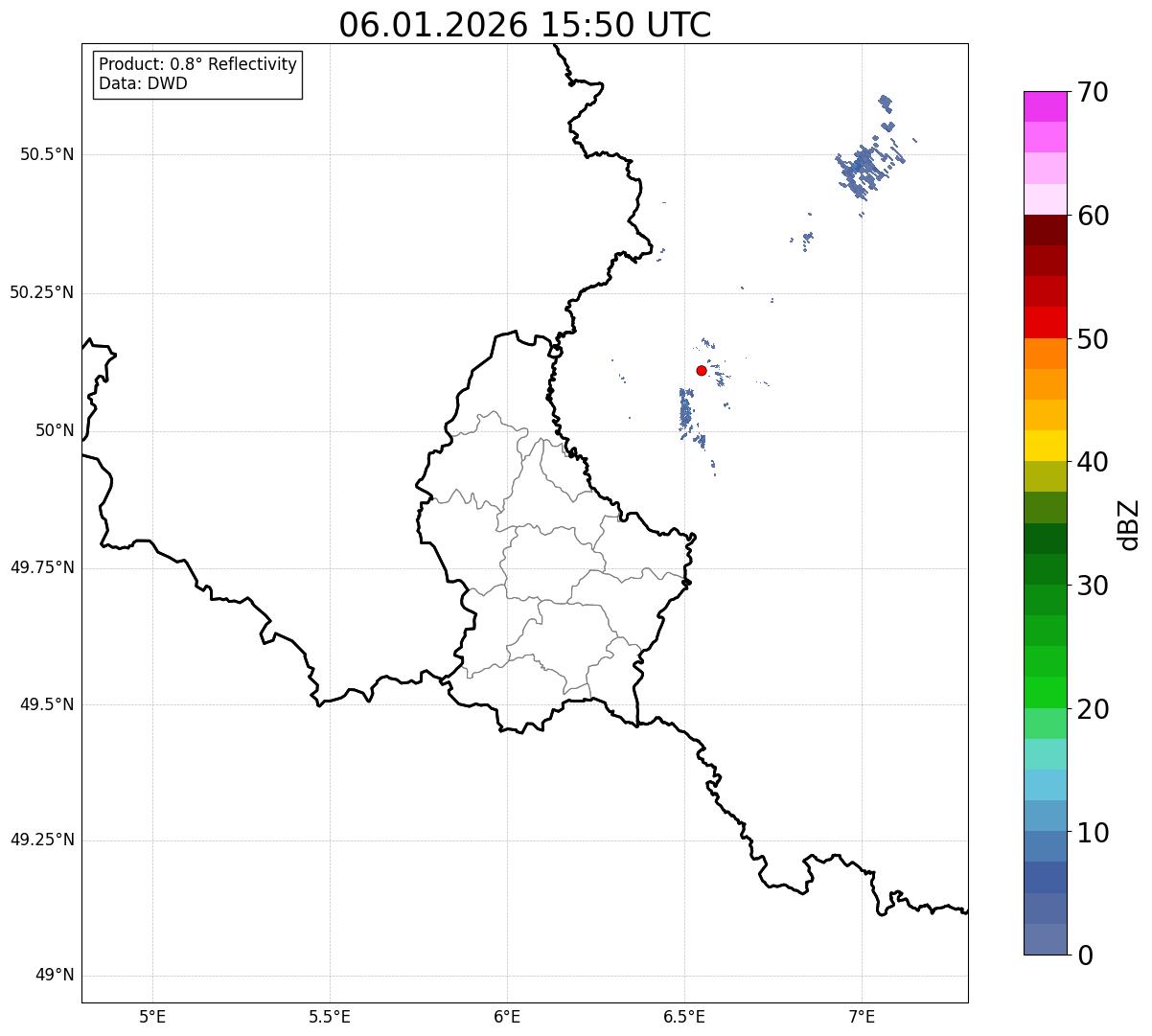Select the dark maroon swatch below 60
This screenshot has width=1152, height=1036.
1045,230
